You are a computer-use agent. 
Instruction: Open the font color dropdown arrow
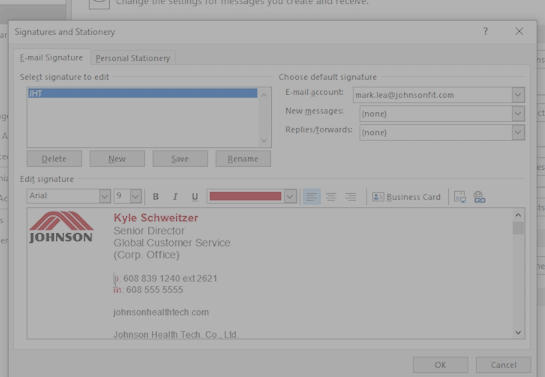point(290,196)
